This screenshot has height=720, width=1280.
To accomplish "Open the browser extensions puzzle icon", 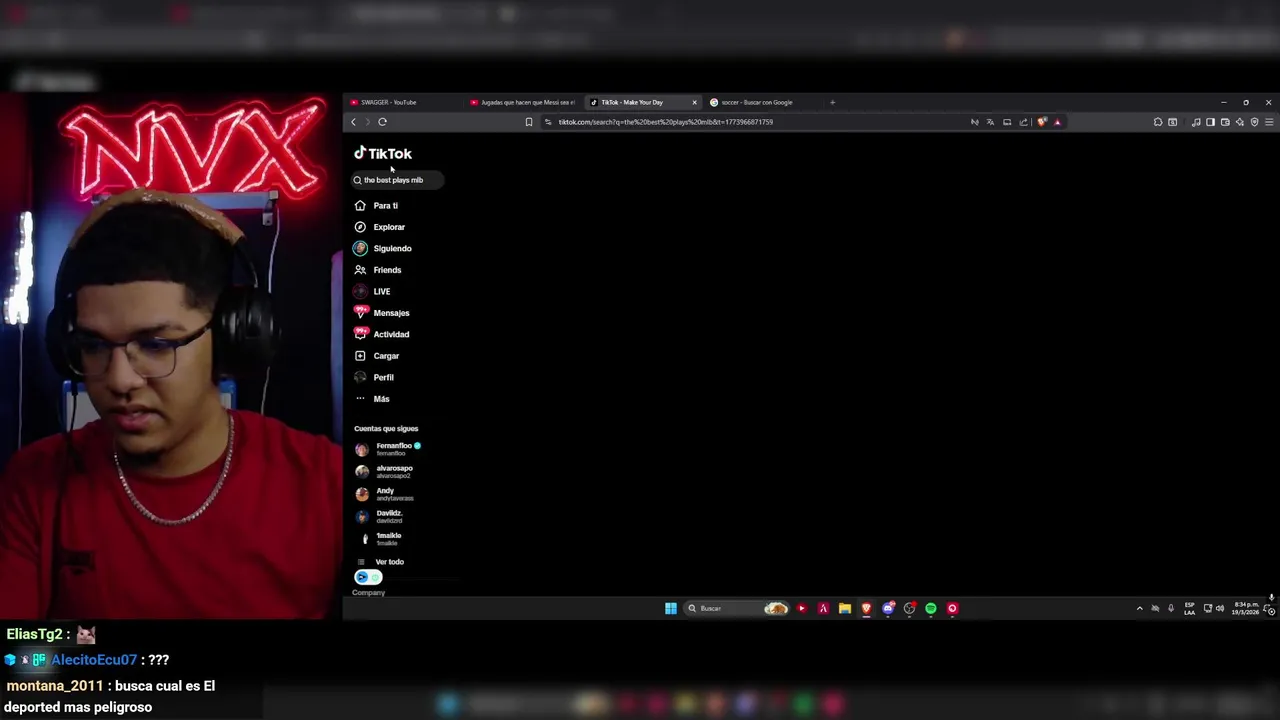I will pos(1158,122).
